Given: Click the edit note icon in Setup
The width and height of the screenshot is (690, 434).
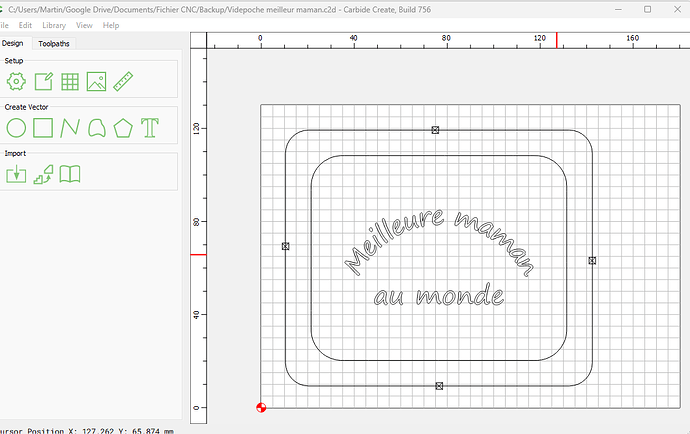Looking at the screenshot, I should [44, 81].
